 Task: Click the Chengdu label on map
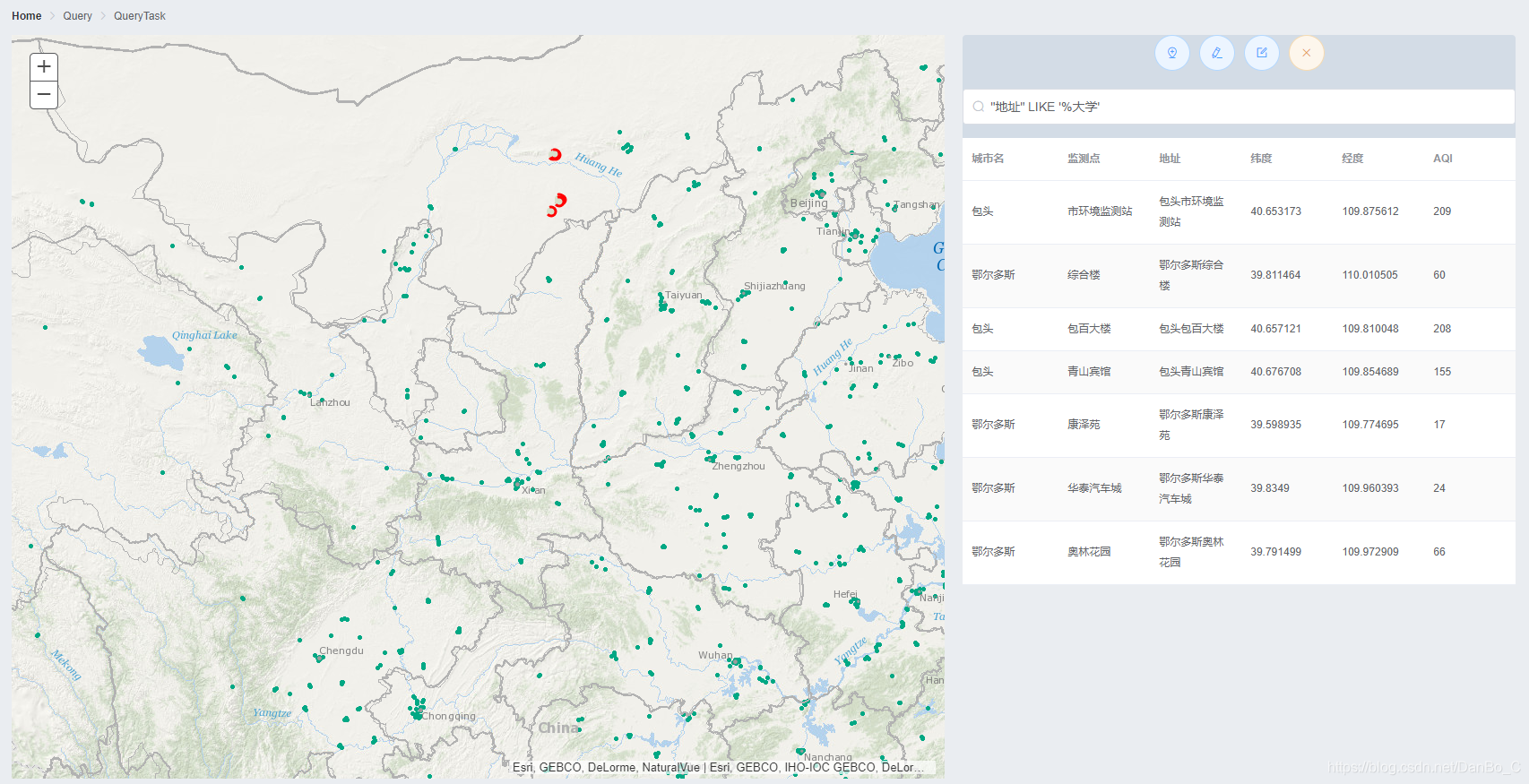pos(341,650)
